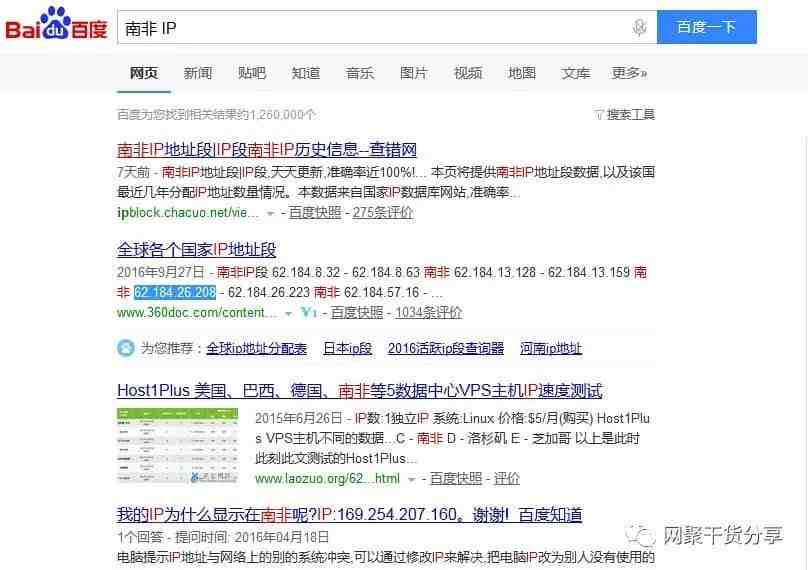Open suggestion 全球ip地址分配表
The height and width of the screenshot is (570, 808).
coord(257,348)
